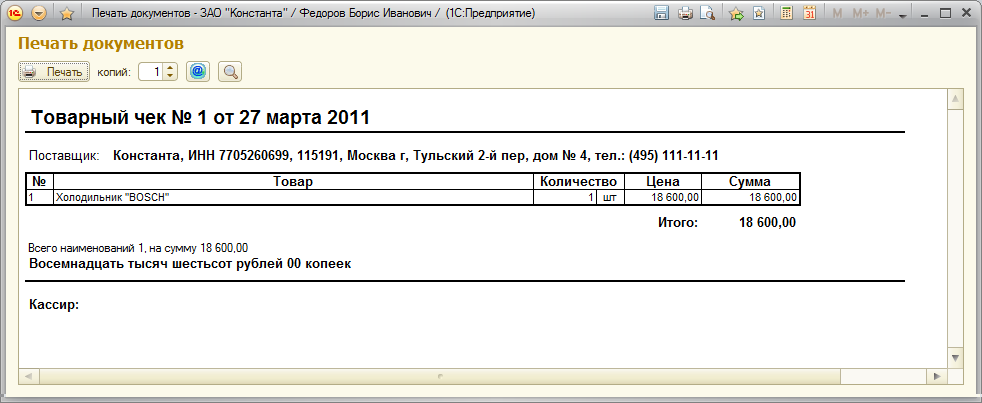Click the шт unit cell

pyautogui.click(x=610, y=197)
